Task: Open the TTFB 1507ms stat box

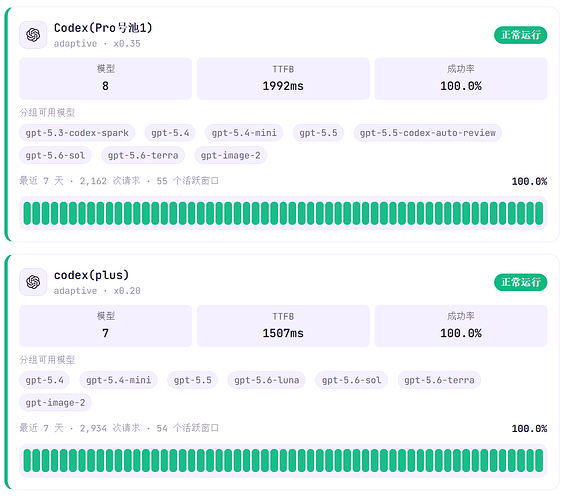Action: tap(283, 326)
